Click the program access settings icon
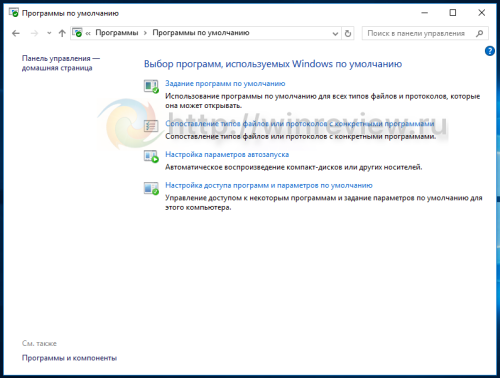500x378 pixels. [x=151, y=188]
